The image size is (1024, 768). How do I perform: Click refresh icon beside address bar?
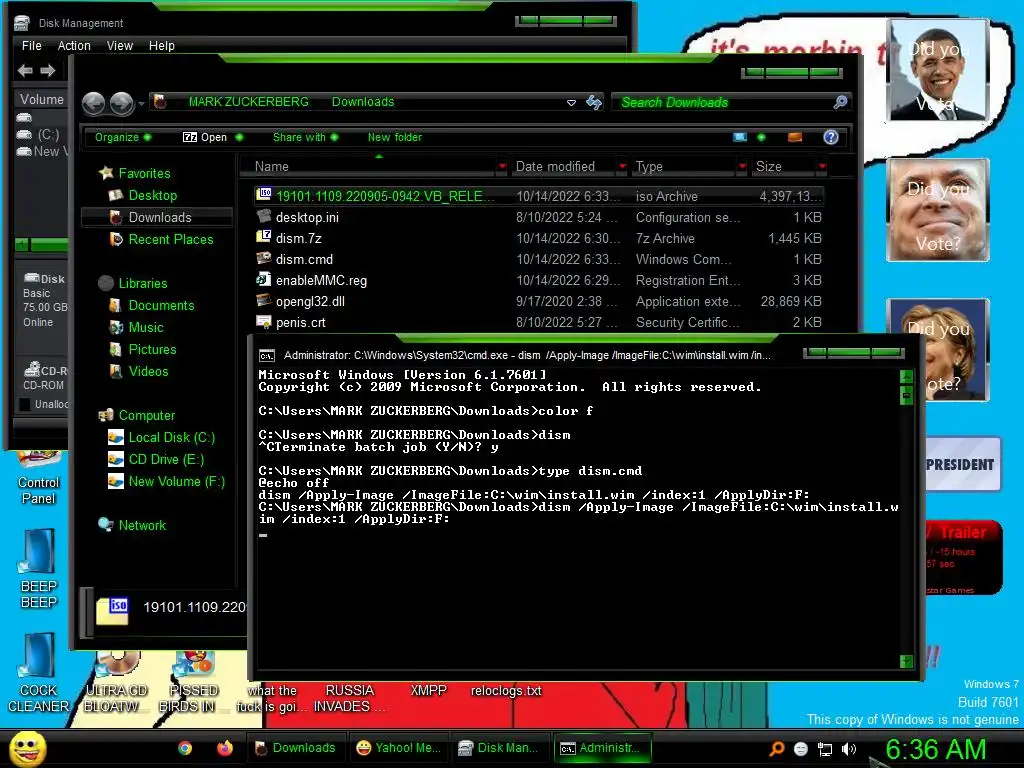pos(594,102)
